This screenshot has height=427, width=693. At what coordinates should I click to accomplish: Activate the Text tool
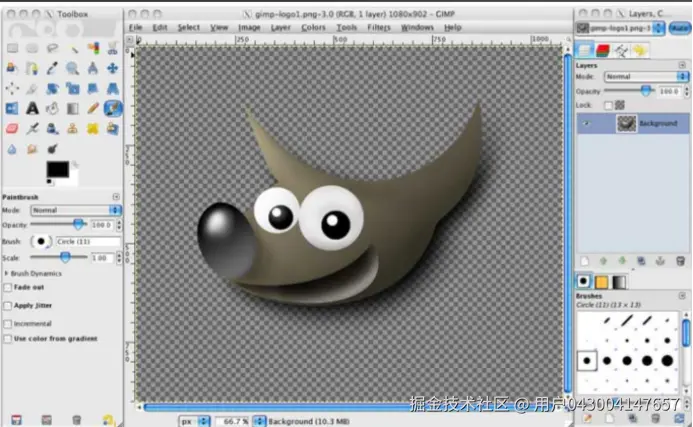point(32,108)
